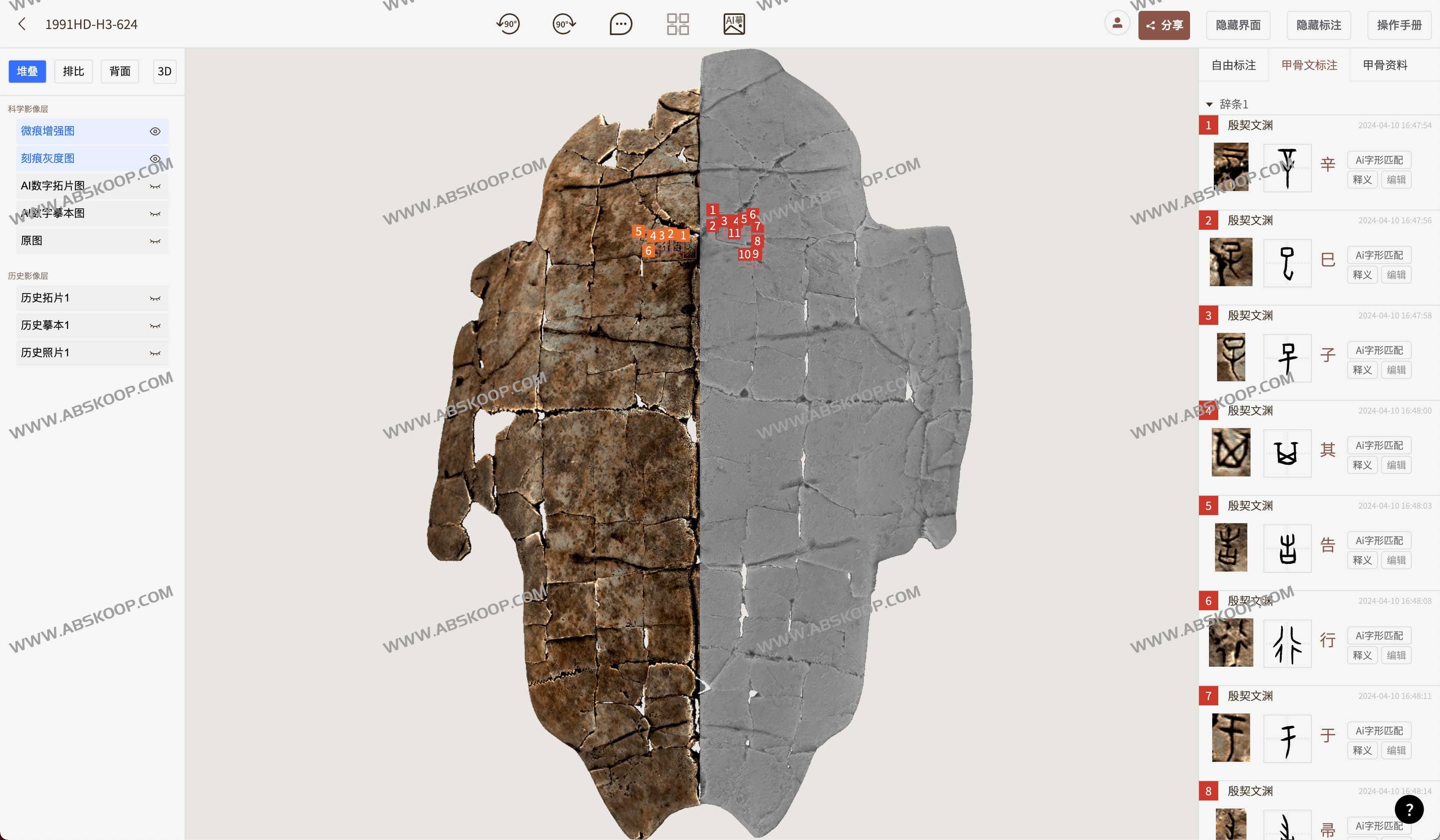Open the user profile icon

1117,23
